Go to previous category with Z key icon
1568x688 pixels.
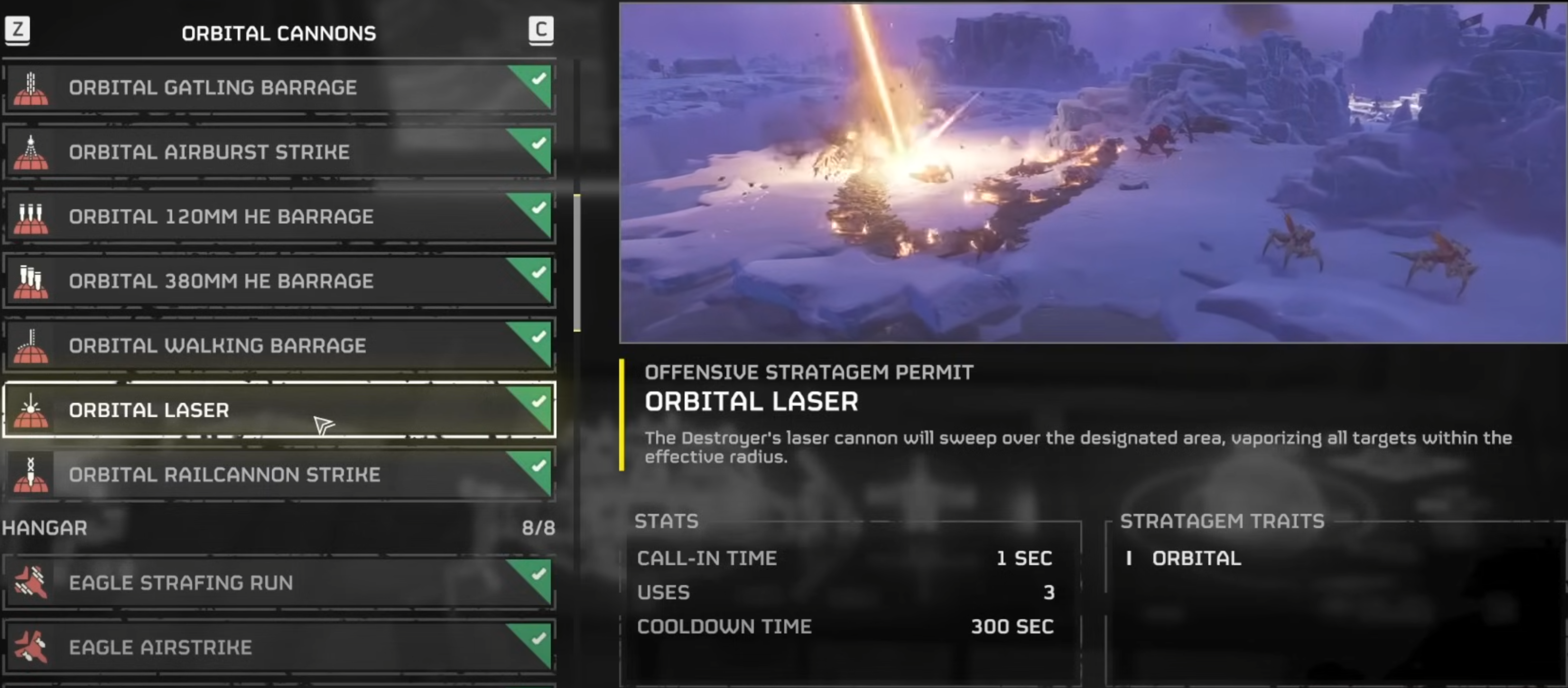click(18, 30)
